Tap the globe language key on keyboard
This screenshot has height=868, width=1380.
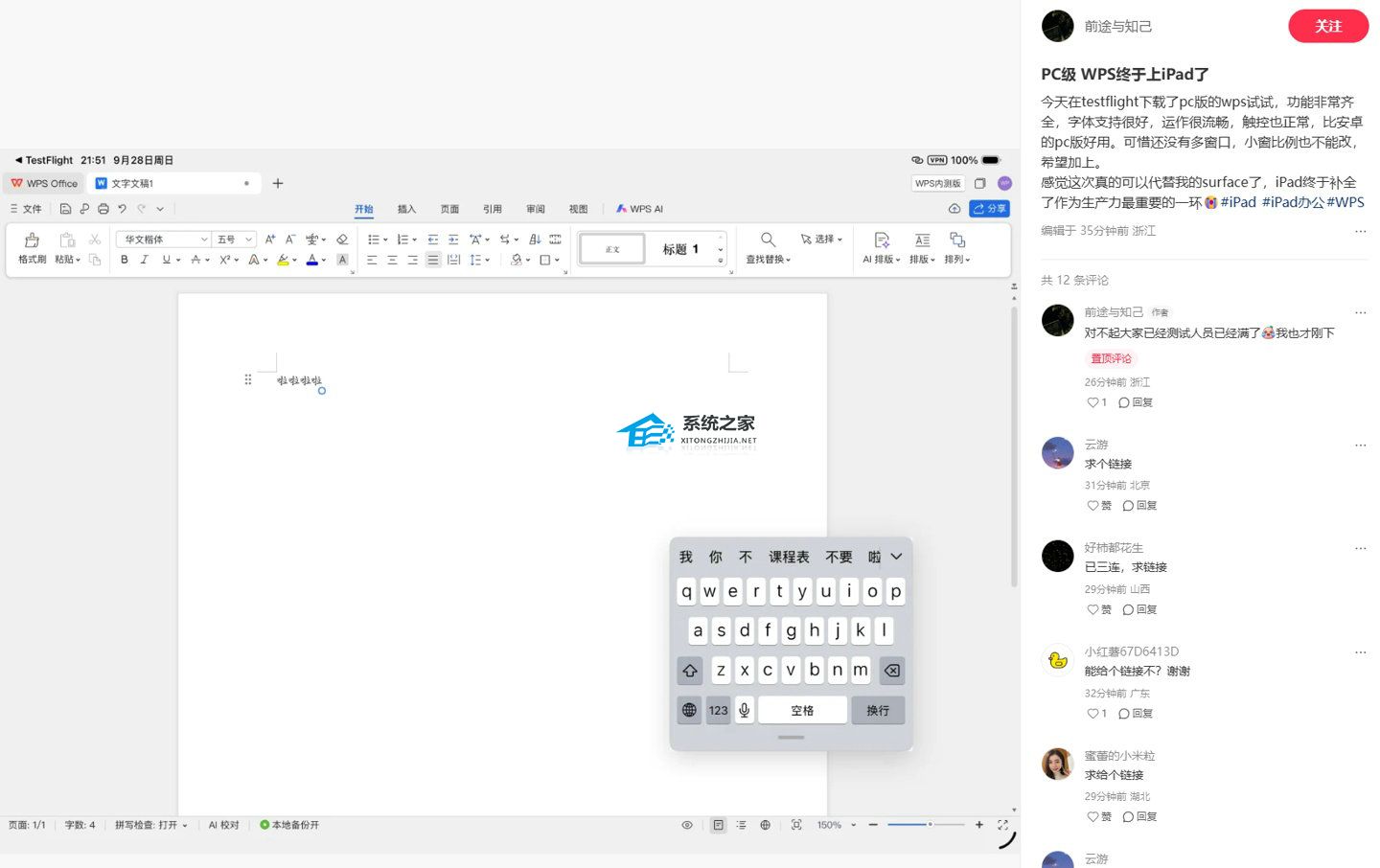pyautogui.click(x=689, y=710)
